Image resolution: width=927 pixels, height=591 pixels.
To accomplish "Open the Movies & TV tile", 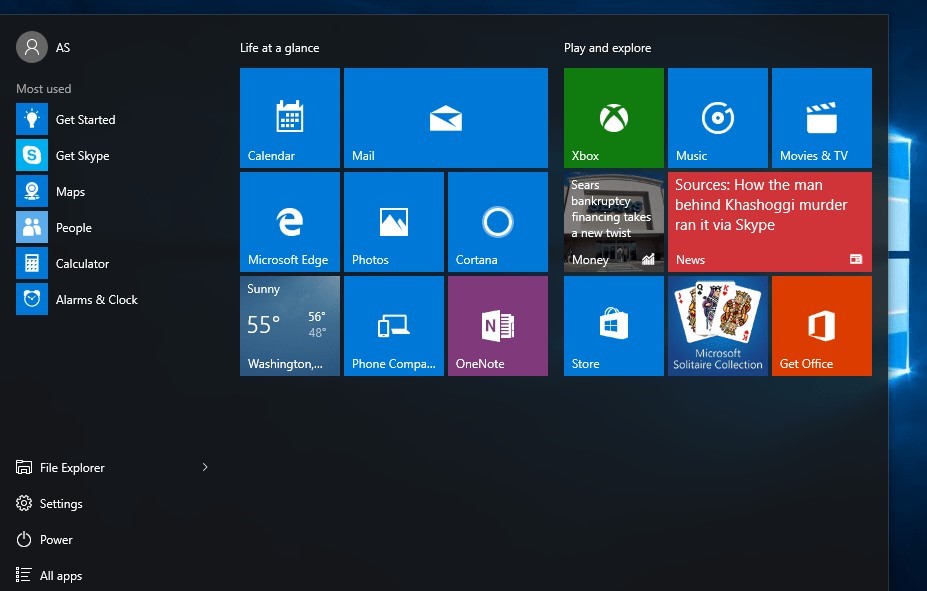I will 822,118.
